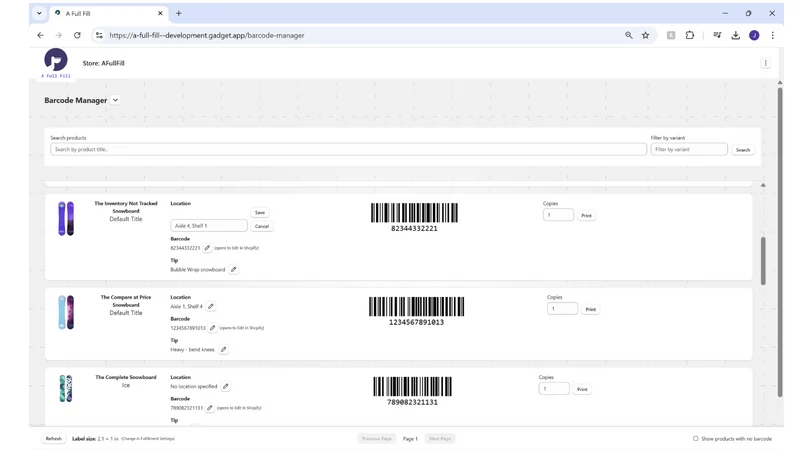Open the downloads icon

735,35
